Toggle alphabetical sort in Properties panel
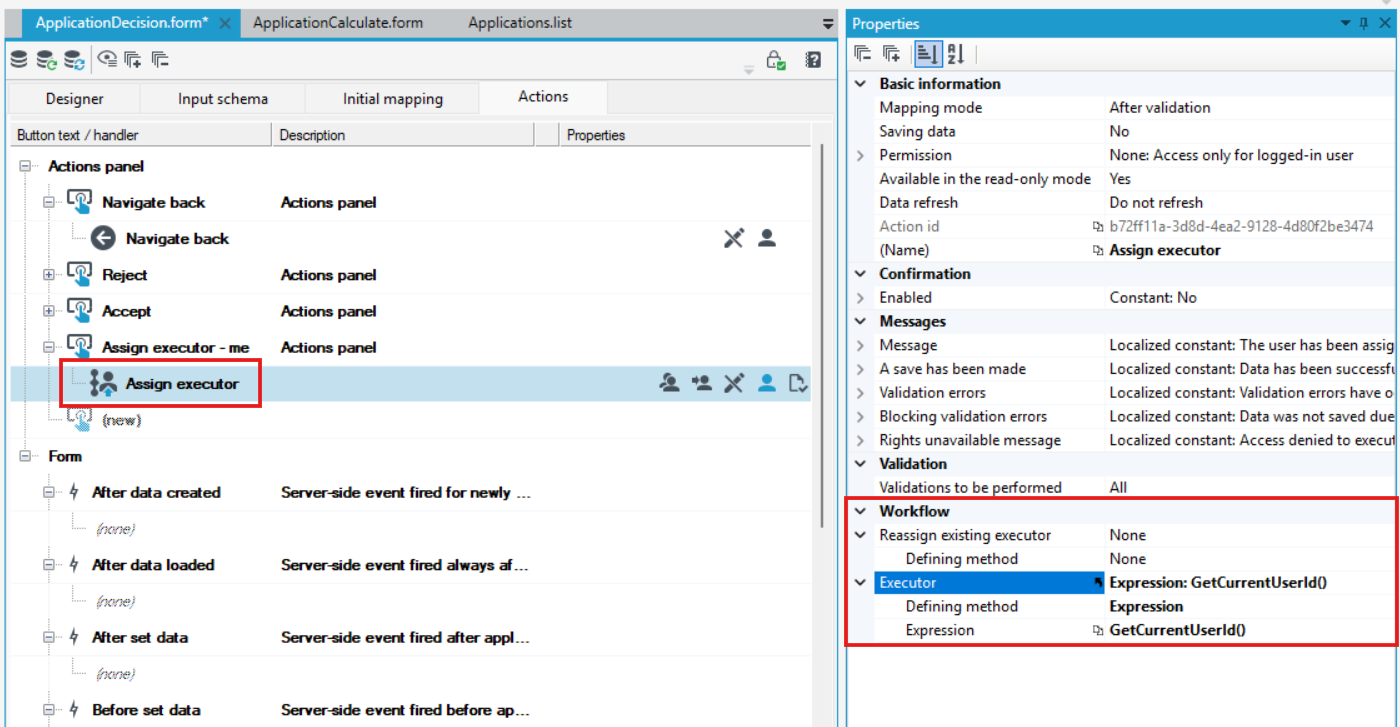Screen dimensions: 1400x727 click(954, 54)
